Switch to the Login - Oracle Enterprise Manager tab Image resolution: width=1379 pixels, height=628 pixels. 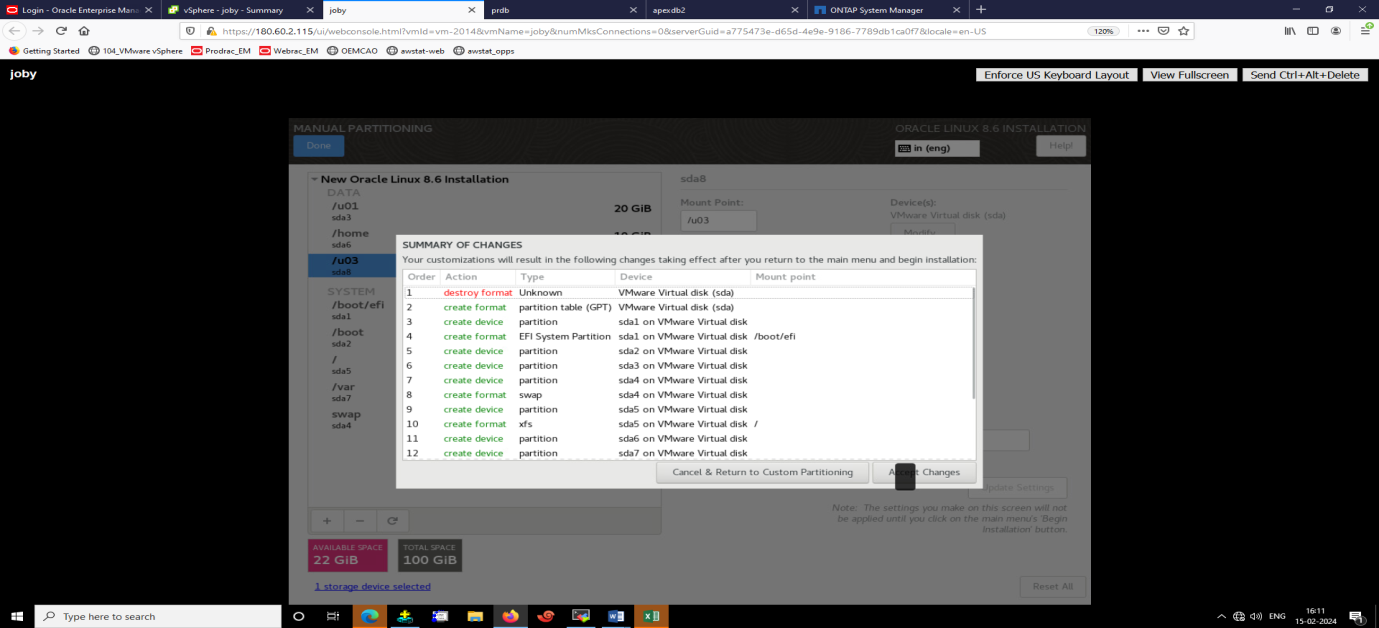click(79, 9)
